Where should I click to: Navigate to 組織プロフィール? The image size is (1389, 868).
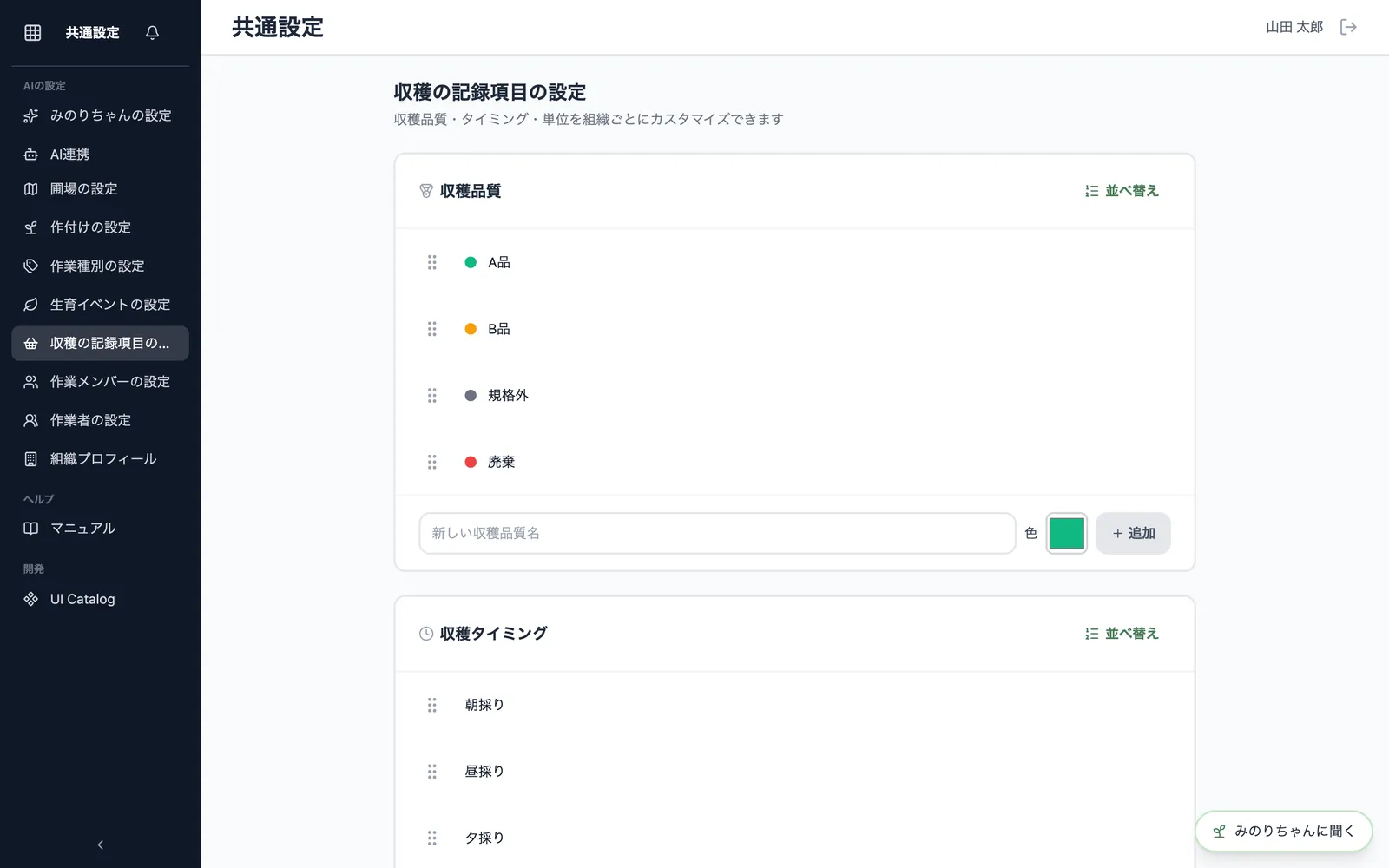[100, 459]
